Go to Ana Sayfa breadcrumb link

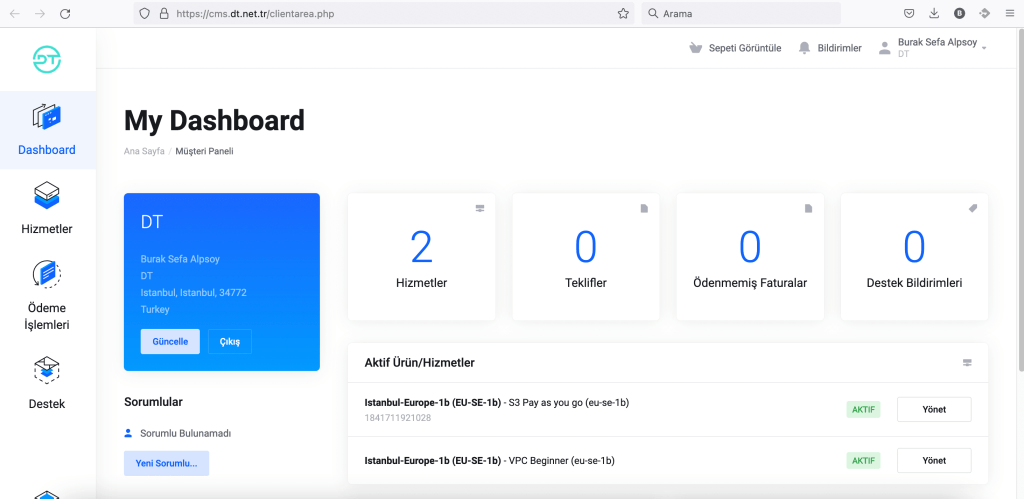pos(143,151)
